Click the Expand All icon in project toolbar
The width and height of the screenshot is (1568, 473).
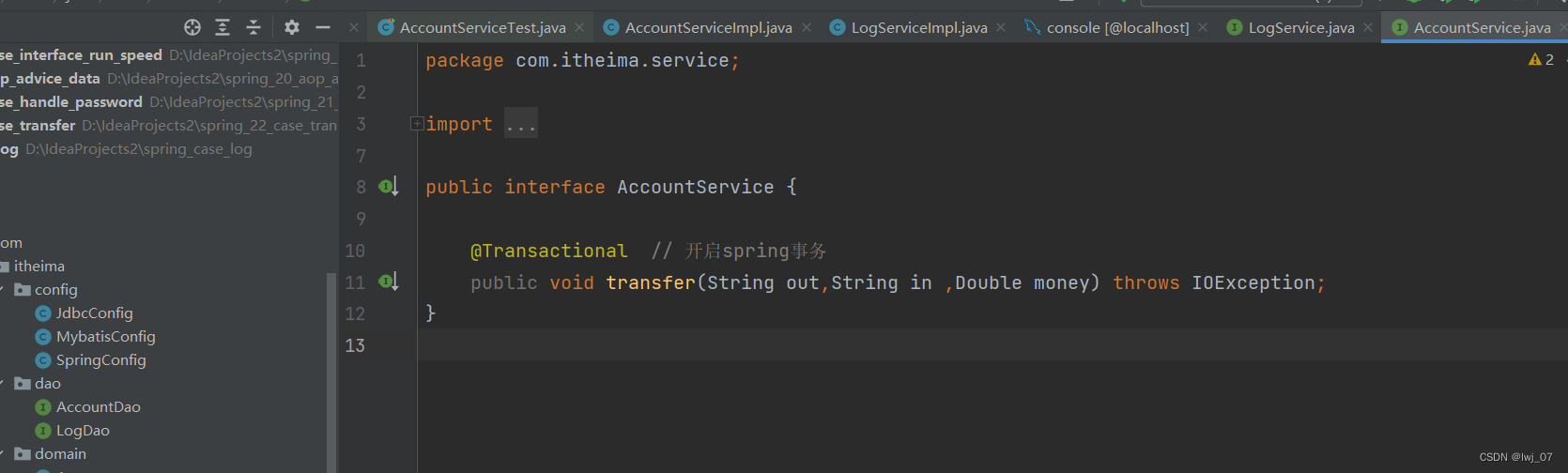click(x=223, y=27)
